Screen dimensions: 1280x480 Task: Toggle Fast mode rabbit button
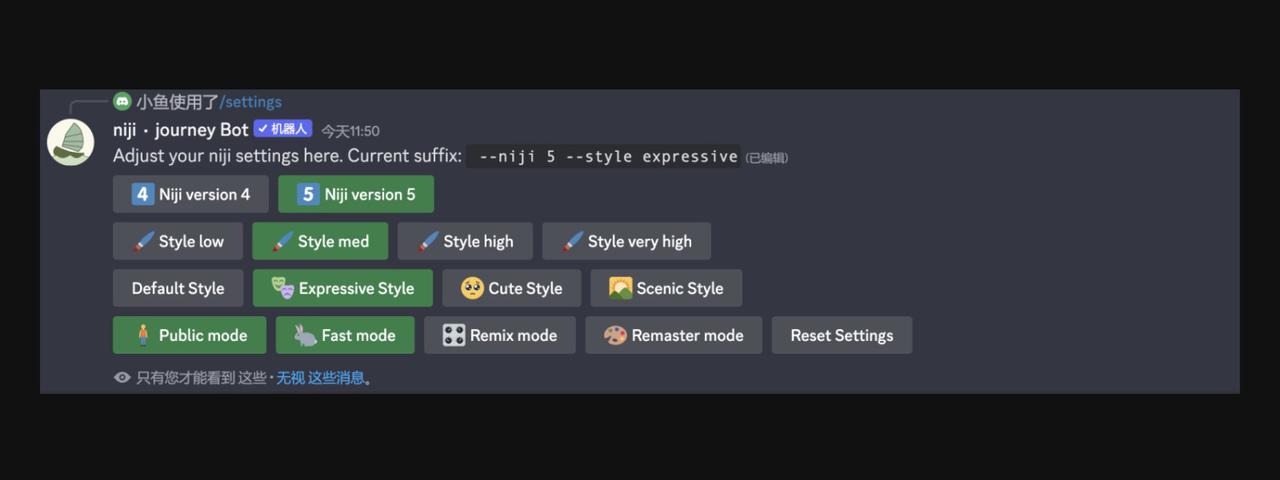pyautogui.click(x=345, y=335)
